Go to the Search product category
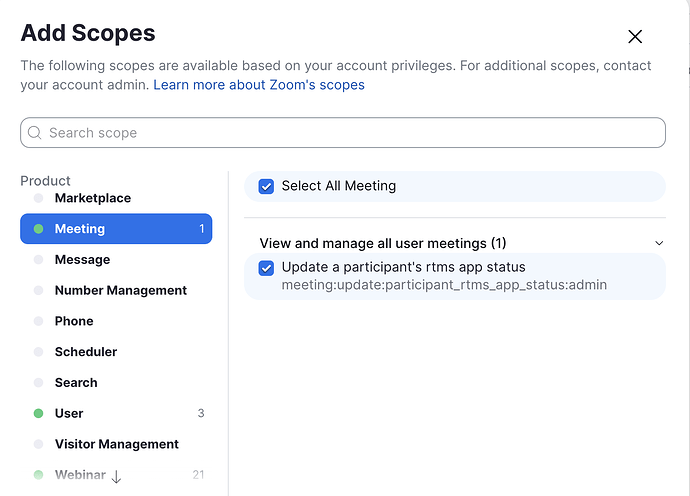This screenshot has height=496, width=690. pos(76,382)
